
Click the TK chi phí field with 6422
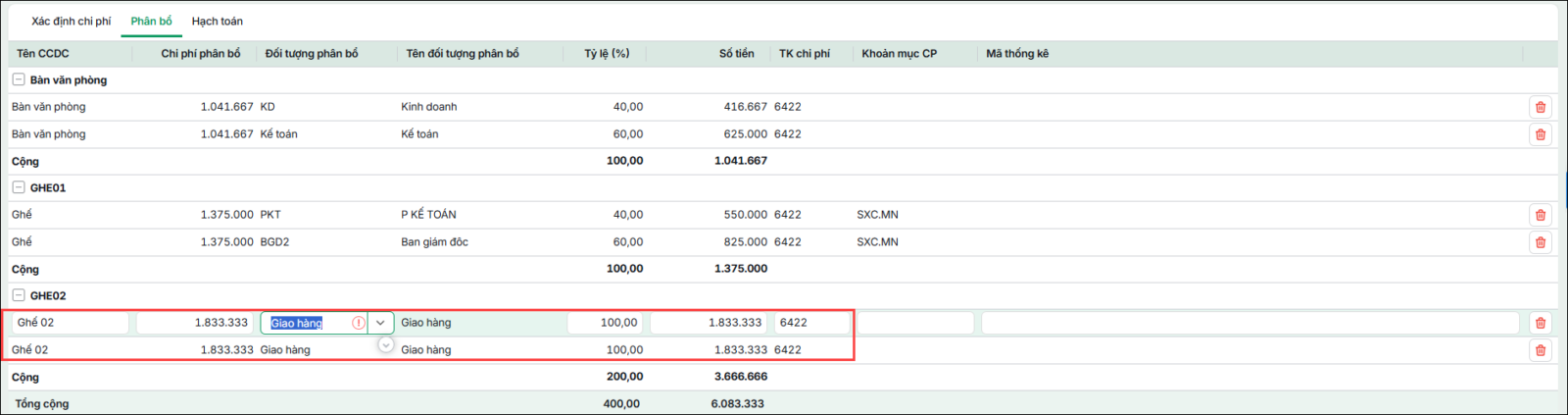pos(812,323)
